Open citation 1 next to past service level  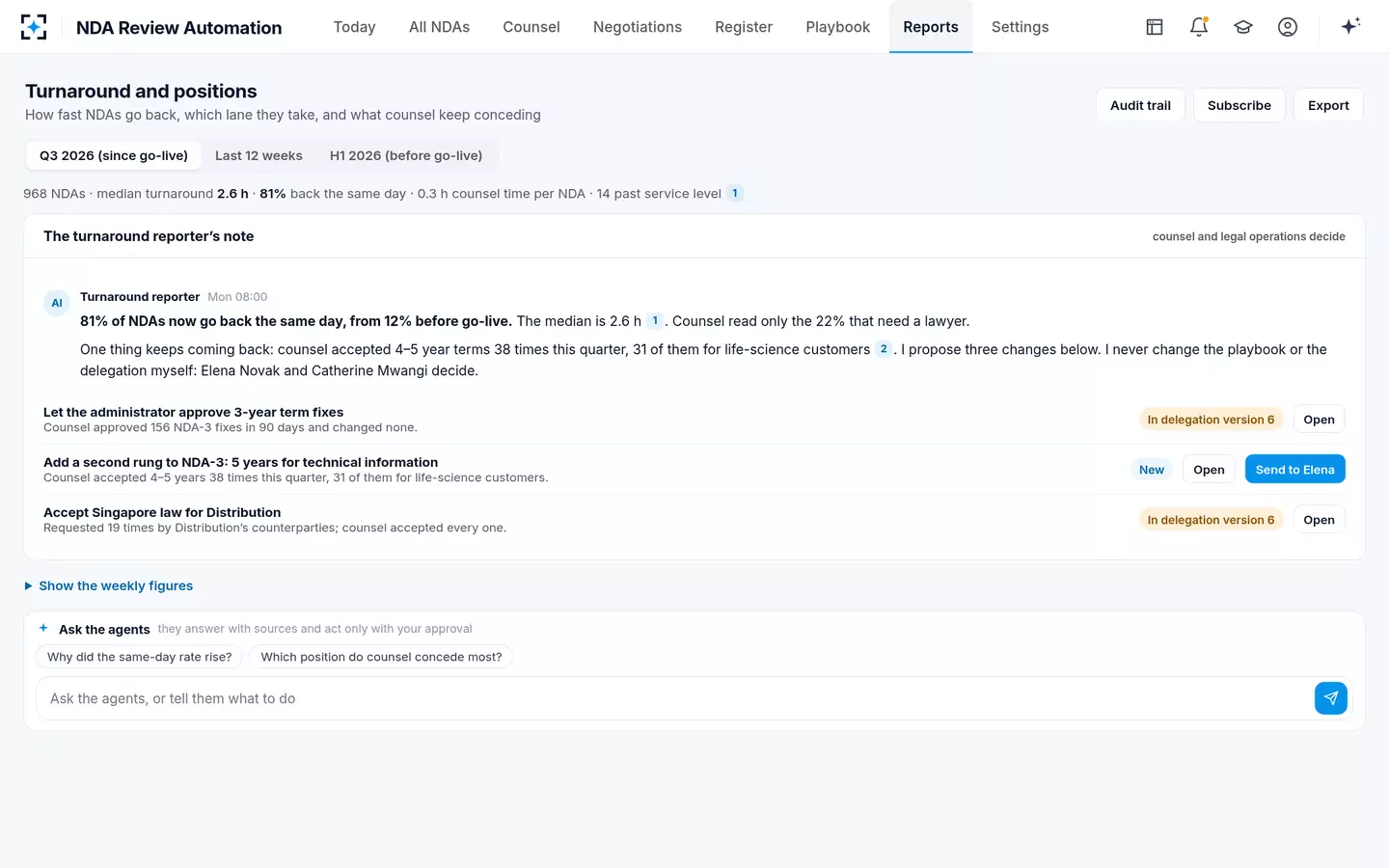tap(735, 193)
